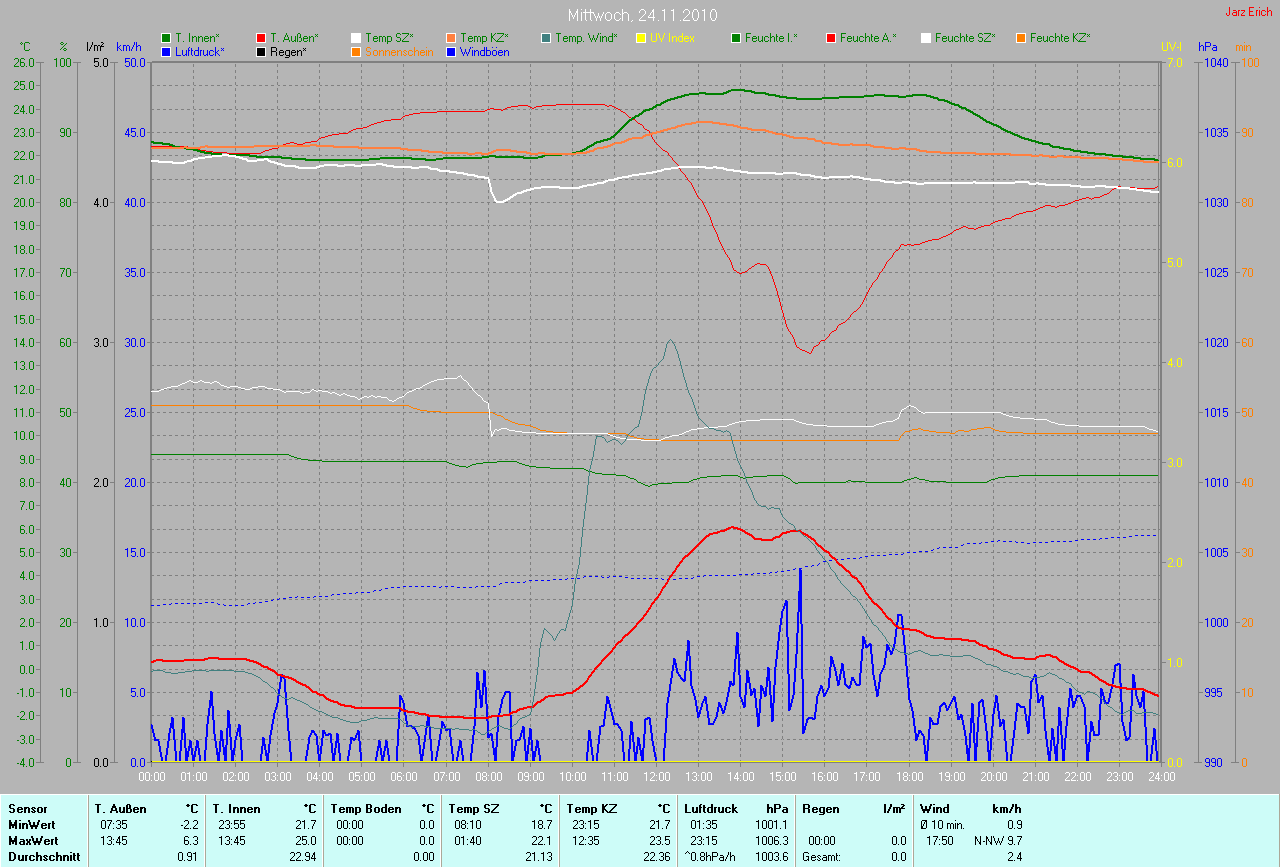The image size is (1280, 867).
Task: Select the 'Windböen' legend label
Action: point(485,51)
